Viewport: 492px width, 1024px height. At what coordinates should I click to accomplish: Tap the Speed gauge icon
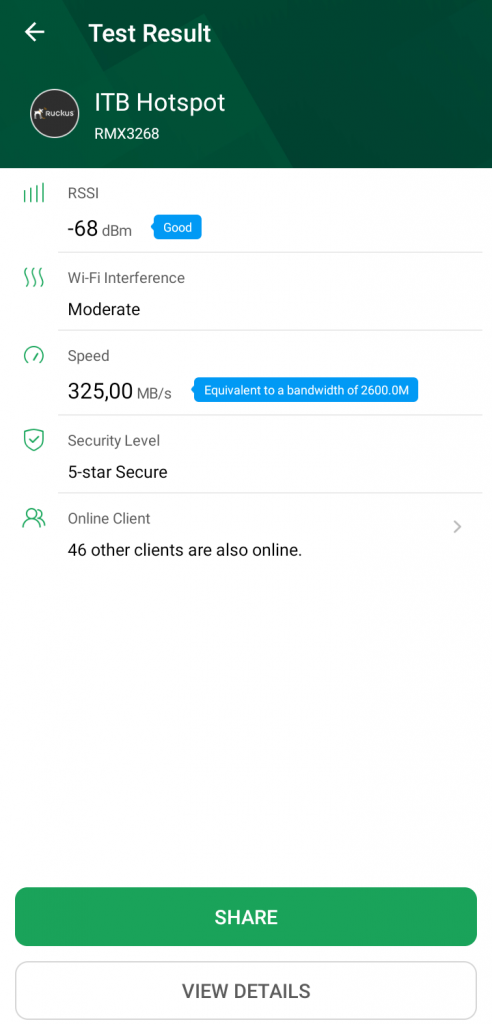click(x=34, y=355)
